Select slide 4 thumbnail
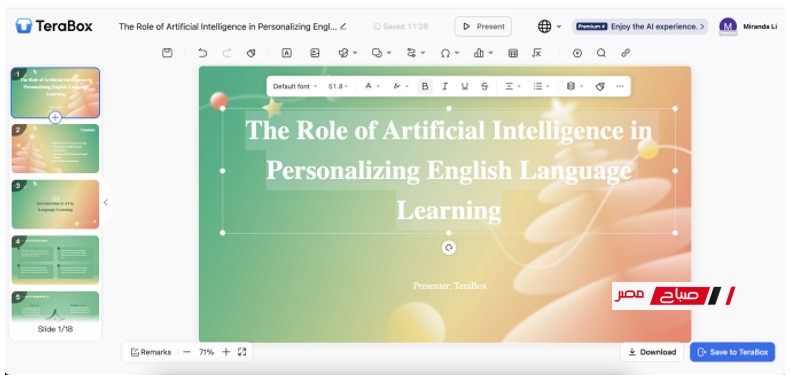This screenshot has height=387, width=790. click(x=55, y=260)
